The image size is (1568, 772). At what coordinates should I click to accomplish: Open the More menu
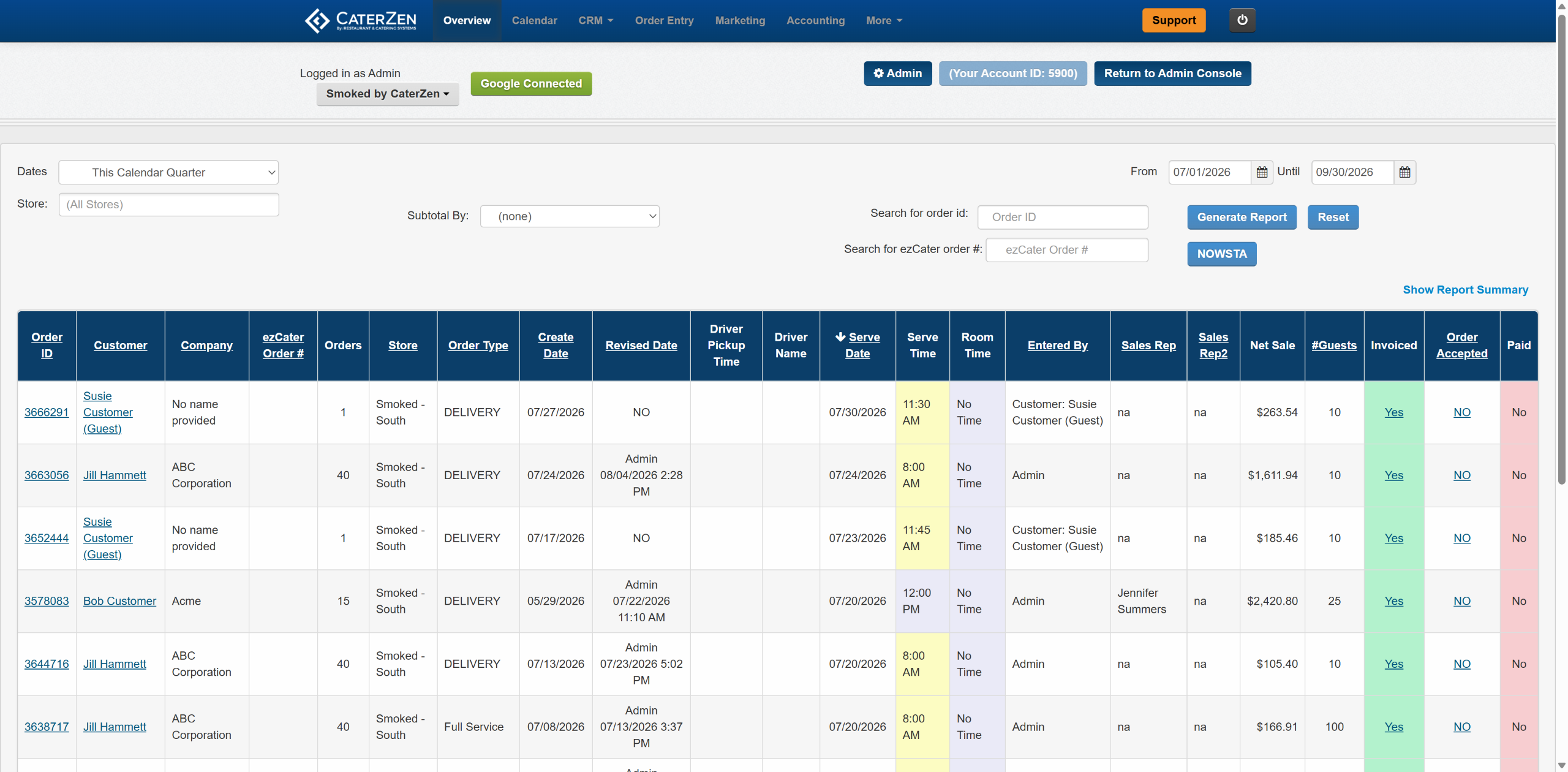(884, 20)
